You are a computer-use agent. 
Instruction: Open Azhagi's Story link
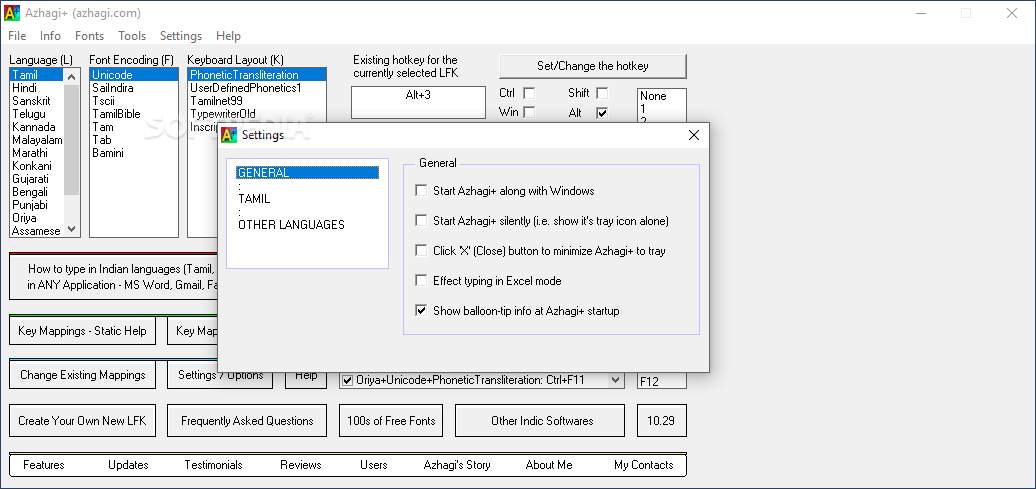pyautogui.click(x=457, y=465)
